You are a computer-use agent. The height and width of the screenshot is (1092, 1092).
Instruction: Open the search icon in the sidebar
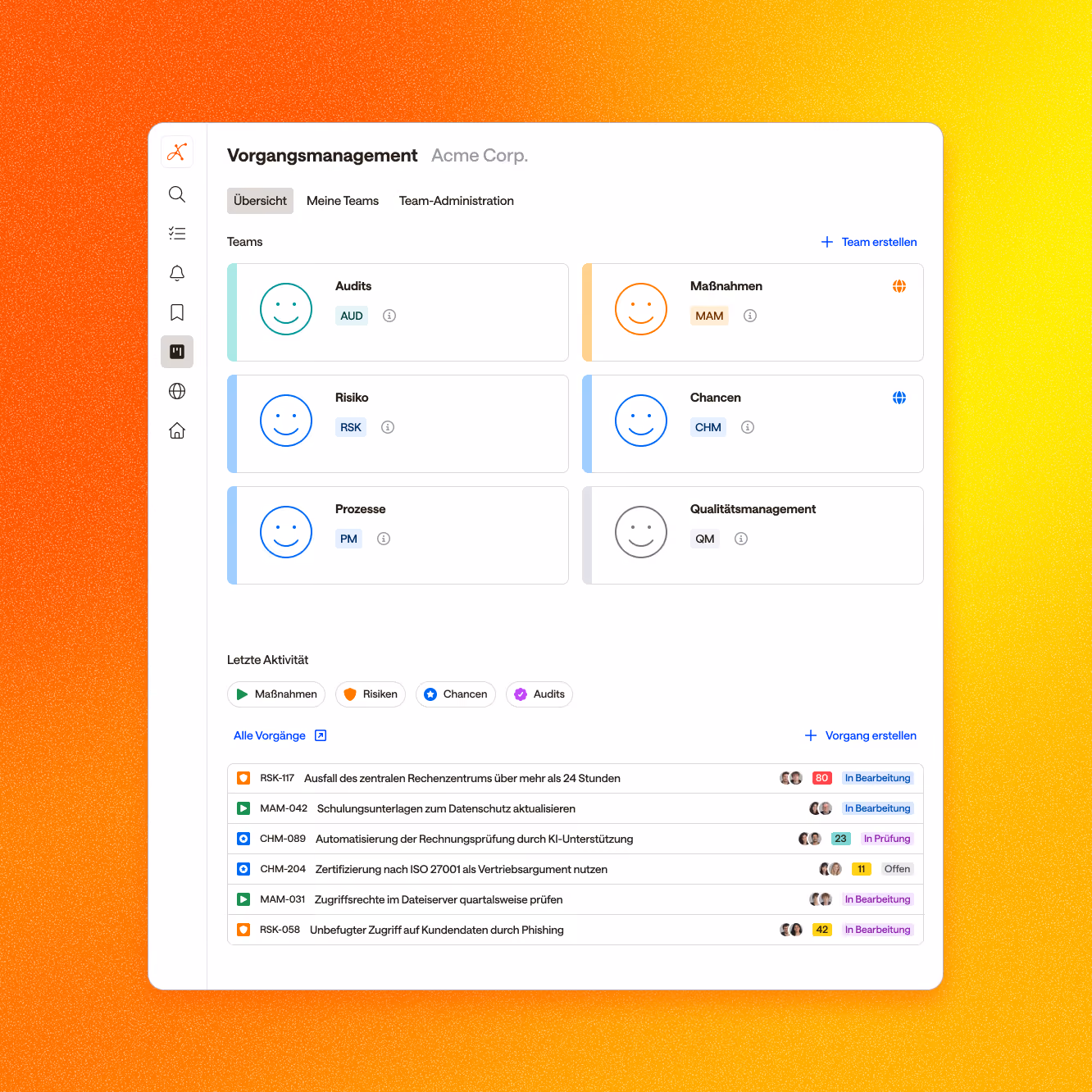pyautogui.click(x=177, y=194)
